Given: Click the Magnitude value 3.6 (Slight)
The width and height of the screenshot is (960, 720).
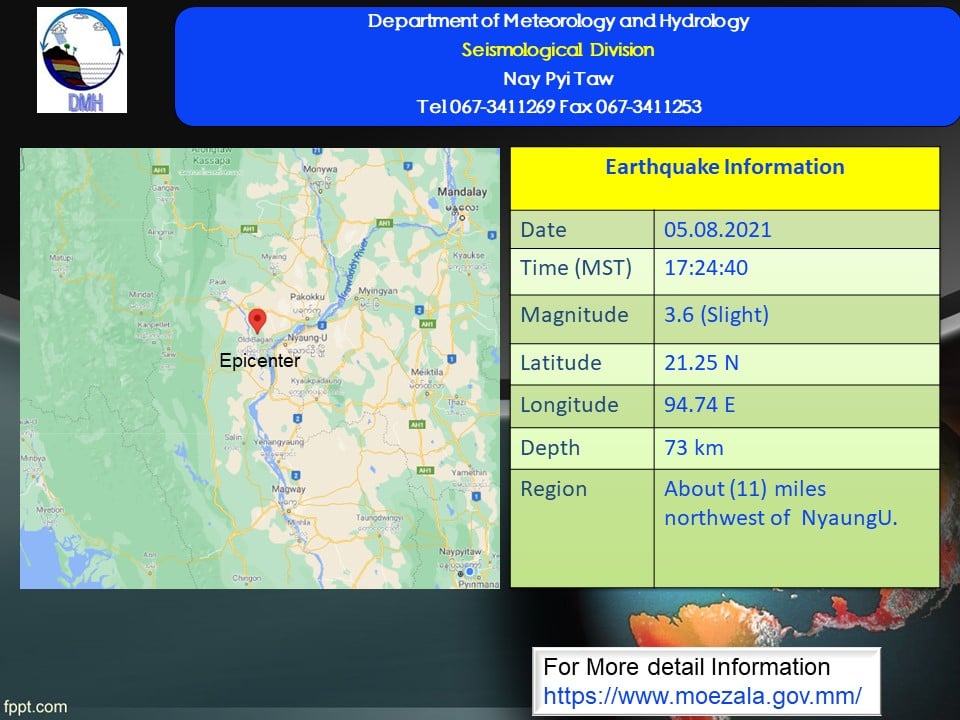Looking at the screenshot, I should coord(716,315).
